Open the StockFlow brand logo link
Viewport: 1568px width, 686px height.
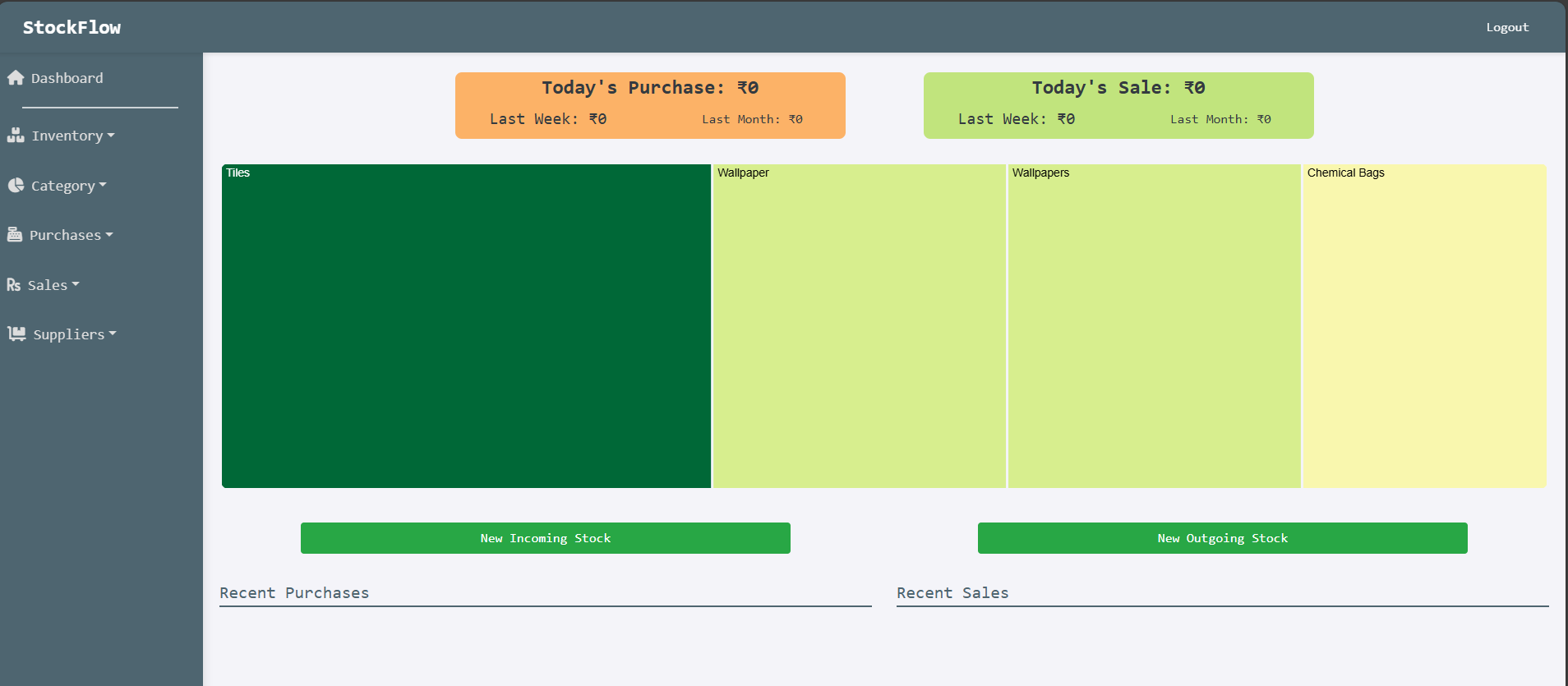tap(71, 27)
